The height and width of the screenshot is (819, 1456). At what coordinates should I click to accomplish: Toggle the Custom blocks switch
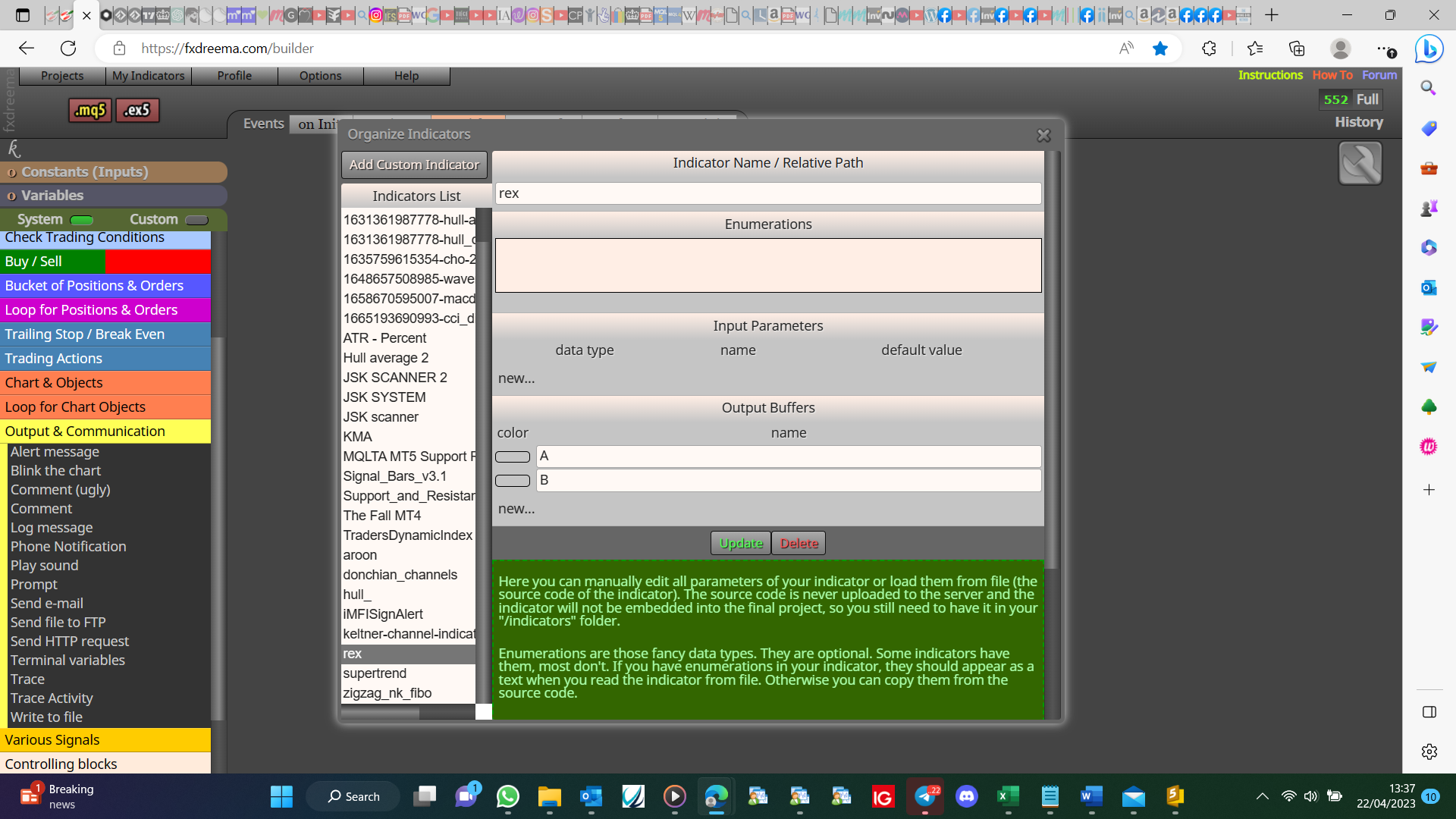(x=196, y=220)
